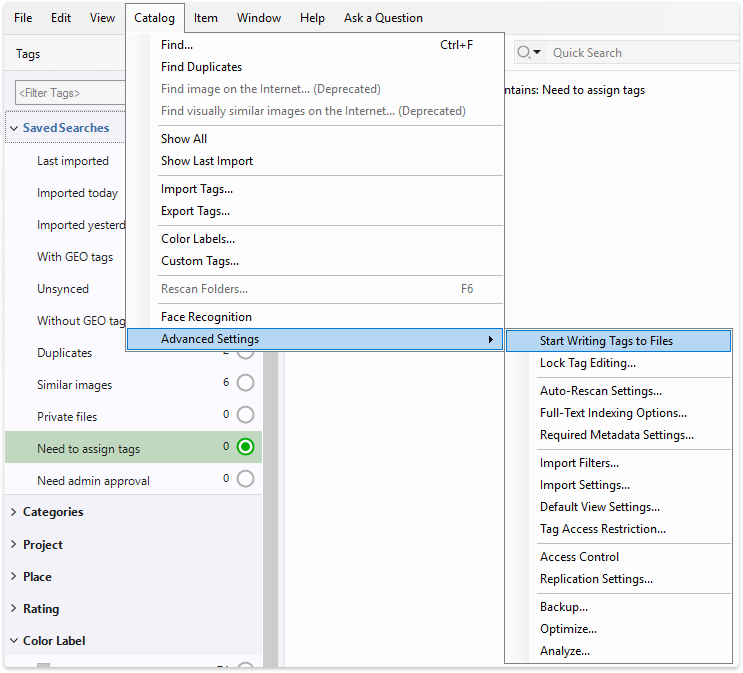Collapse the SavedSearches section

(x=14, y=128)
